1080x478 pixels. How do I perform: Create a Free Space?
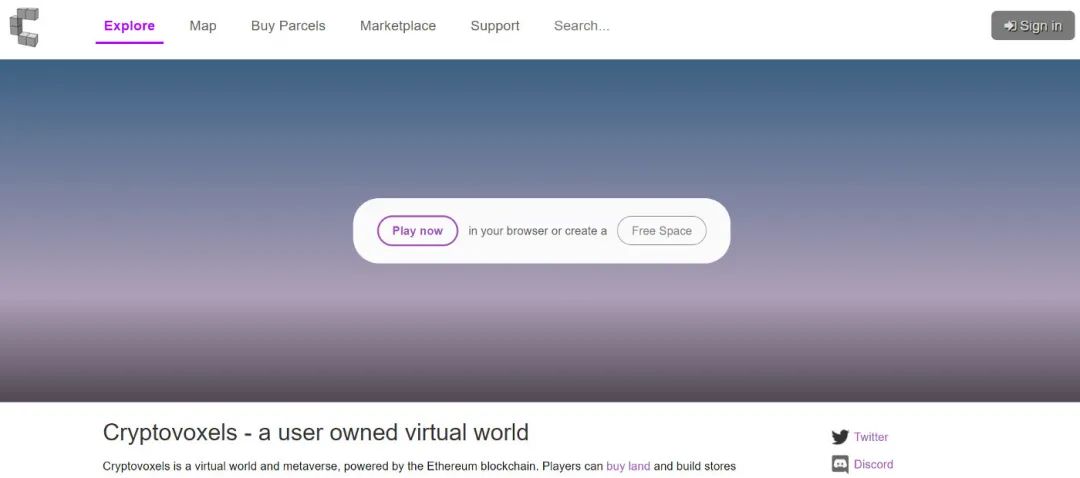pos(661,231)
